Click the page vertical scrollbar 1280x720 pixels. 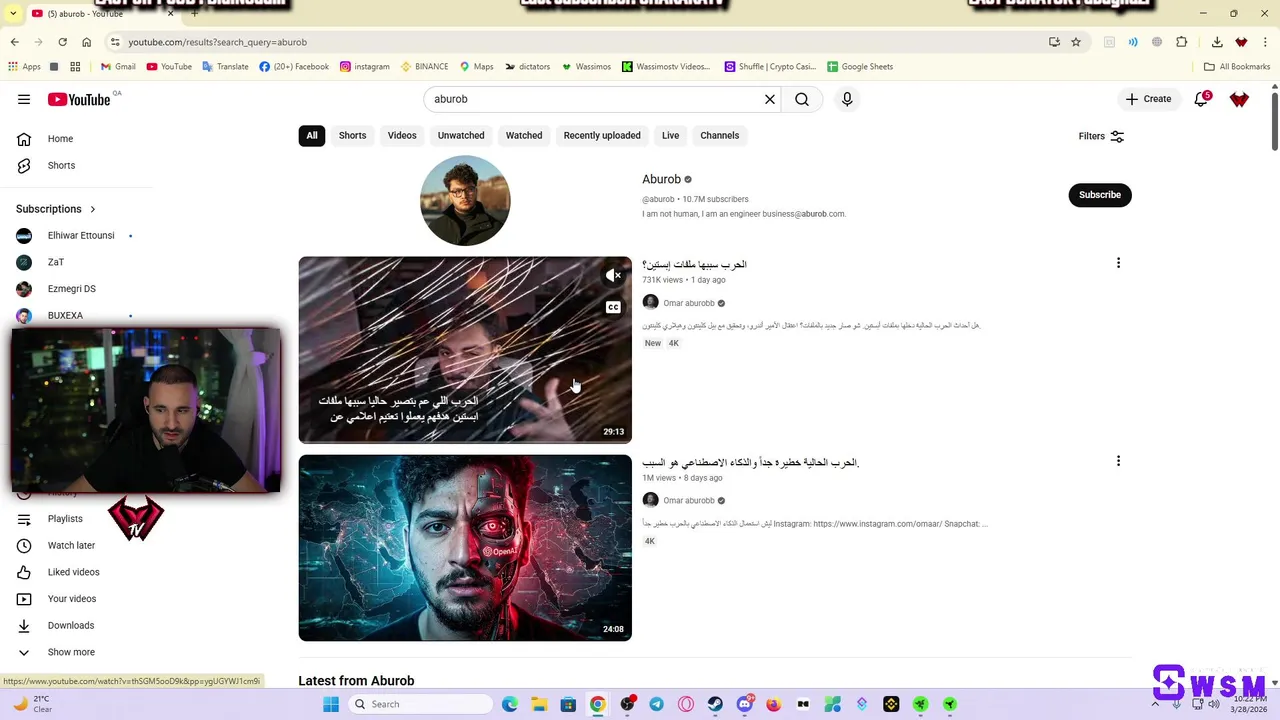tap(1274, 120)
